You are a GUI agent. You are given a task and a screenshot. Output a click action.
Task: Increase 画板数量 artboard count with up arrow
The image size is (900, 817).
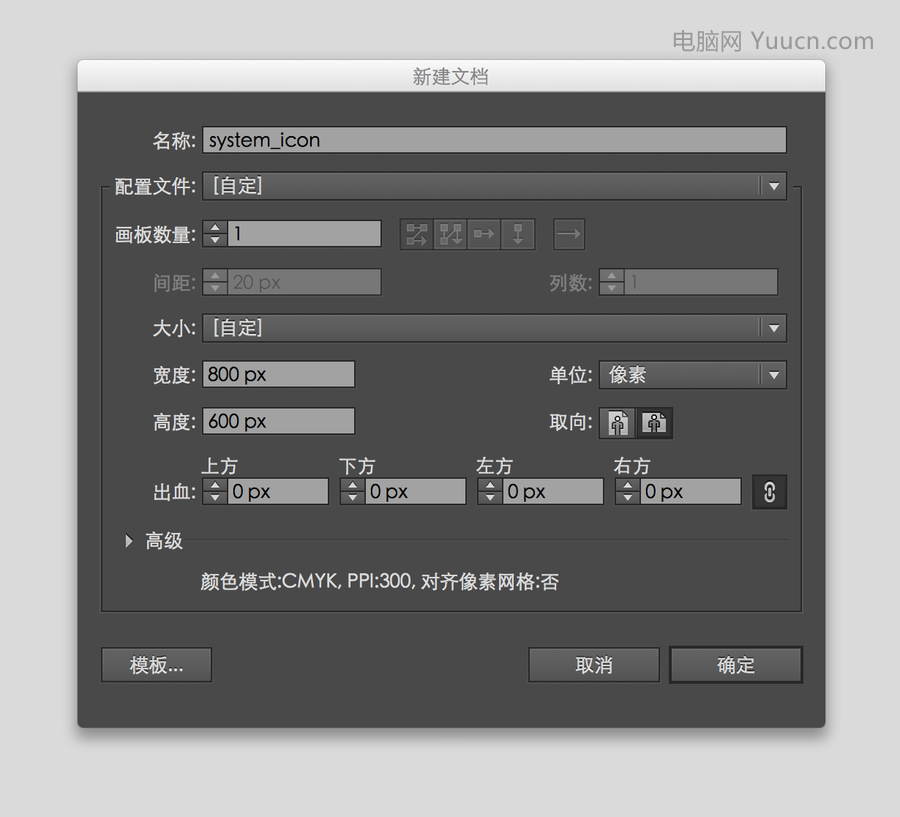pyautogui.click(x=215, y=228)
